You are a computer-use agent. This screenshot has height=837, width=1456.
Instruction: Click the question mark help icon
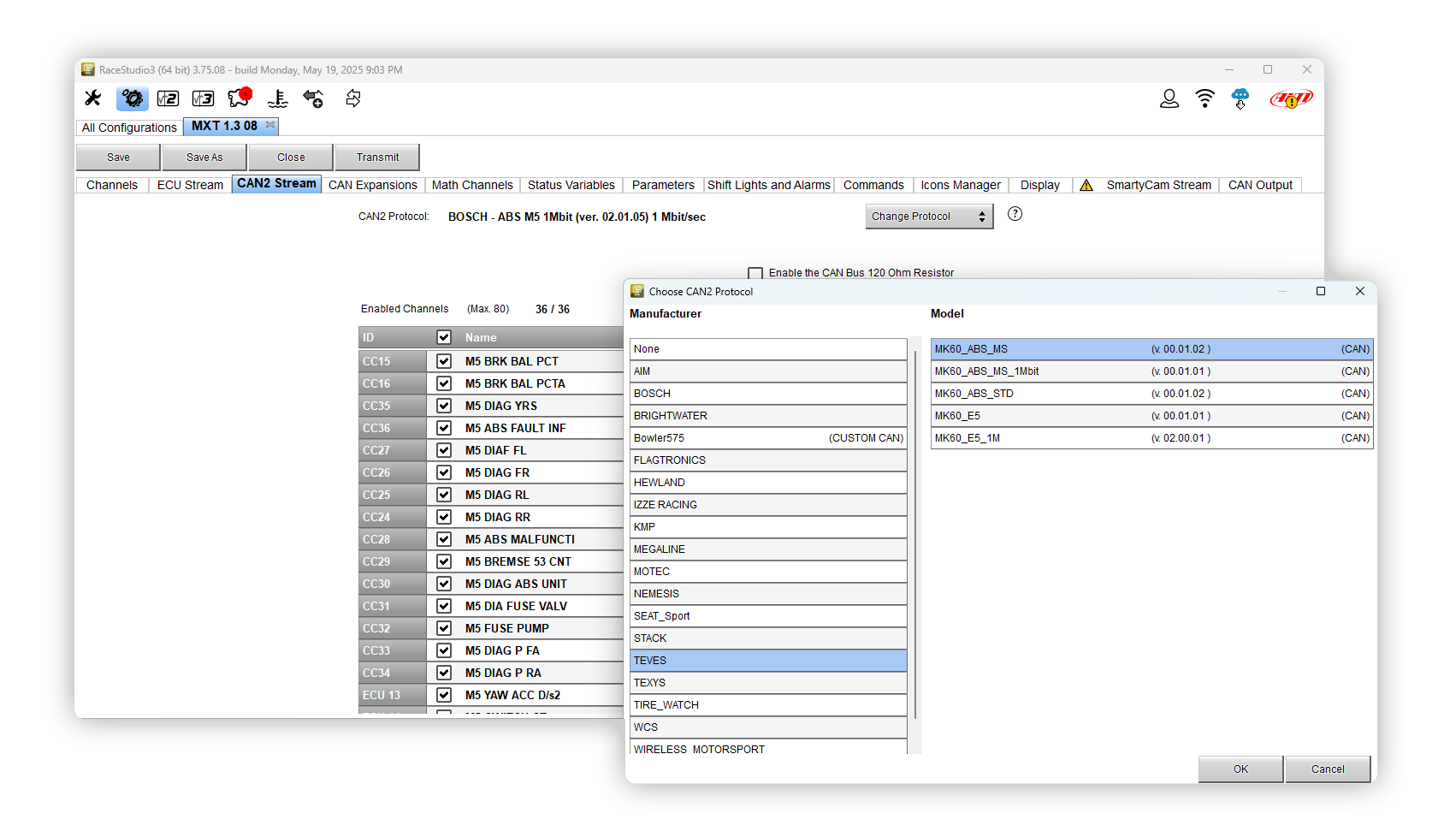[x=1015, y=214]
